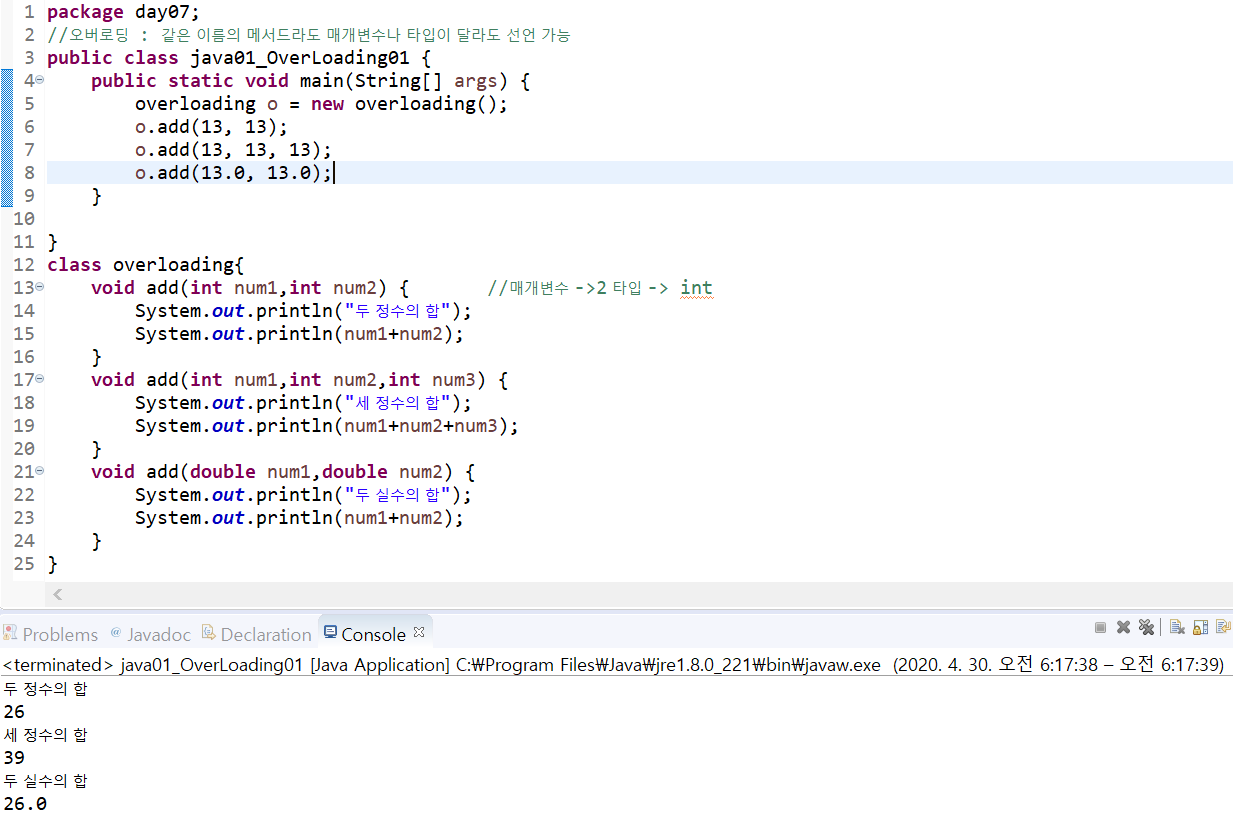Click the Korean comment on line 2
This screenshot has width=1233, height=821.
(309, 35)
